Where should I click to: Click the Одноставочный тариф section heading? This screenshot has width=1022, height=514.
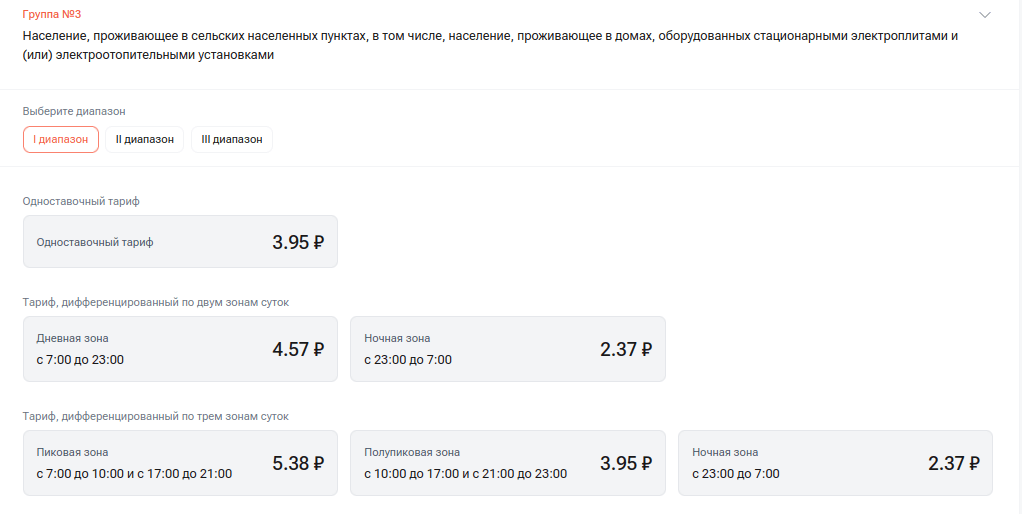tap(81, 201)
